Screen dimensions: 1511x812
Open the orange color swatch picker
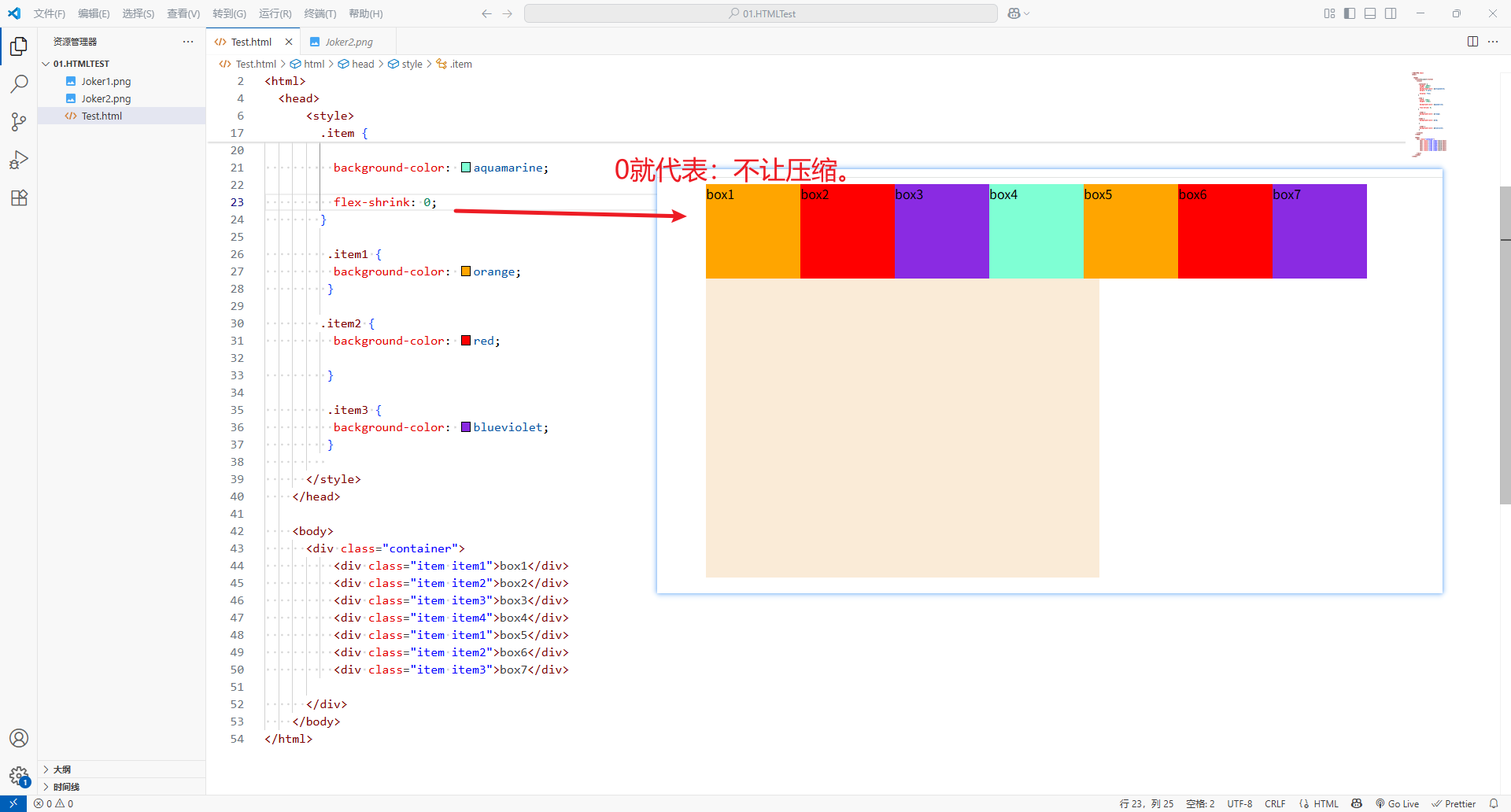[x=466, y=271]
